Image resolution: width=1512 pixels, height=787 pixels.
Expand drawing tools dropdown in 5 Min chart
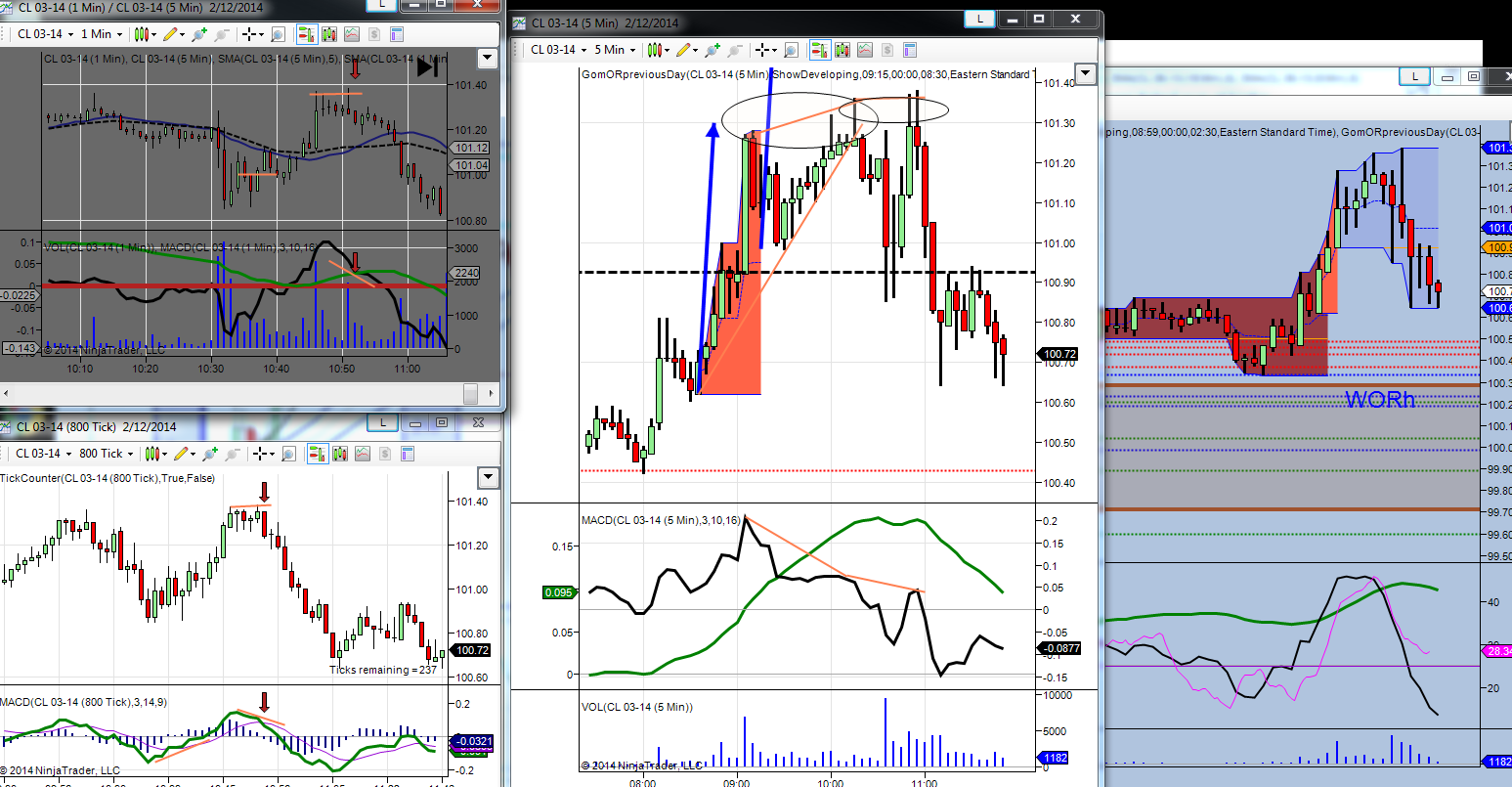[x=695, y=50]
